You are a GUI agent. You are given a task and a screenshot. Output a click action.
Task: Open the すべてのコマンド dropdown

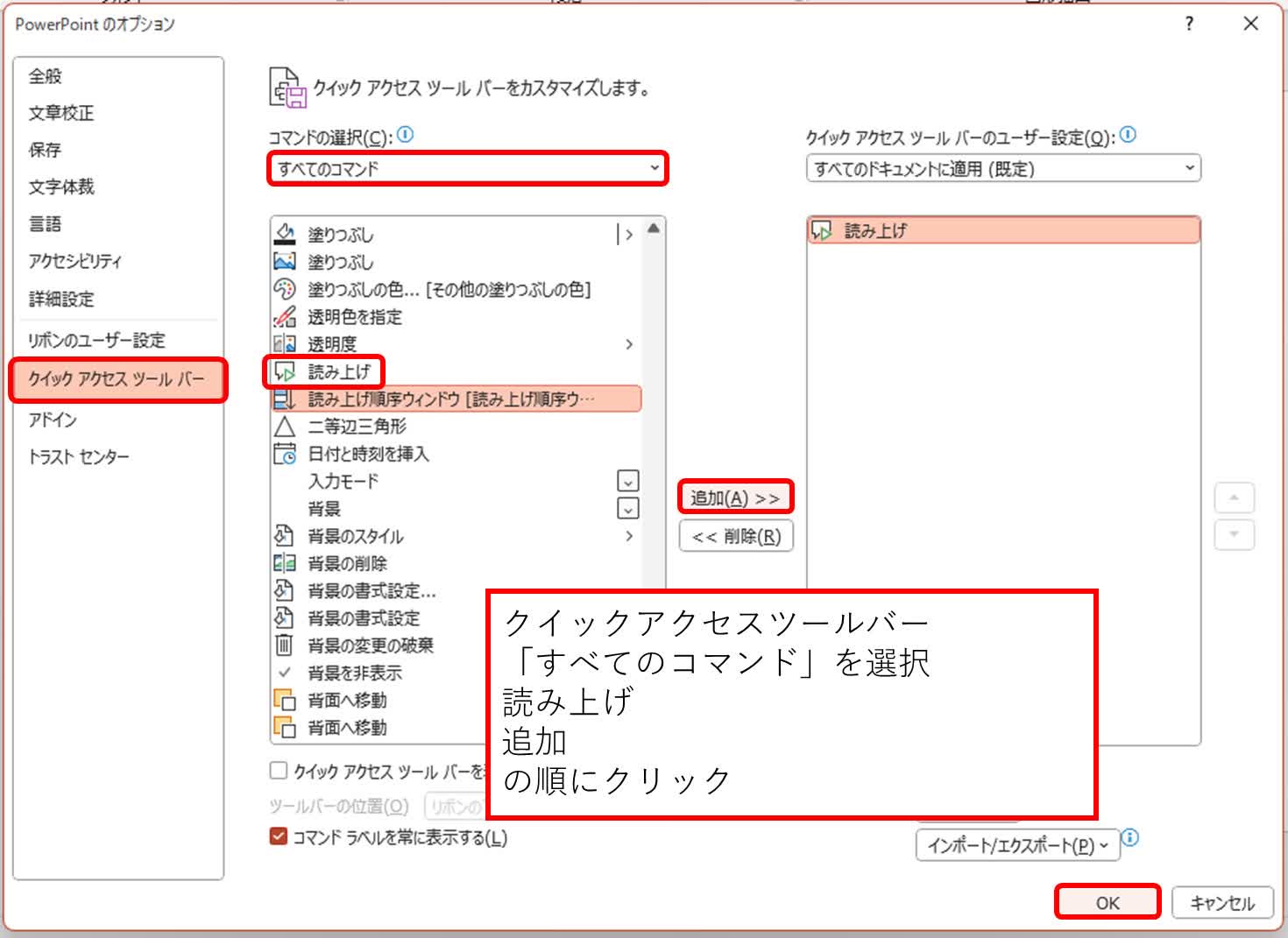(468, 168)
